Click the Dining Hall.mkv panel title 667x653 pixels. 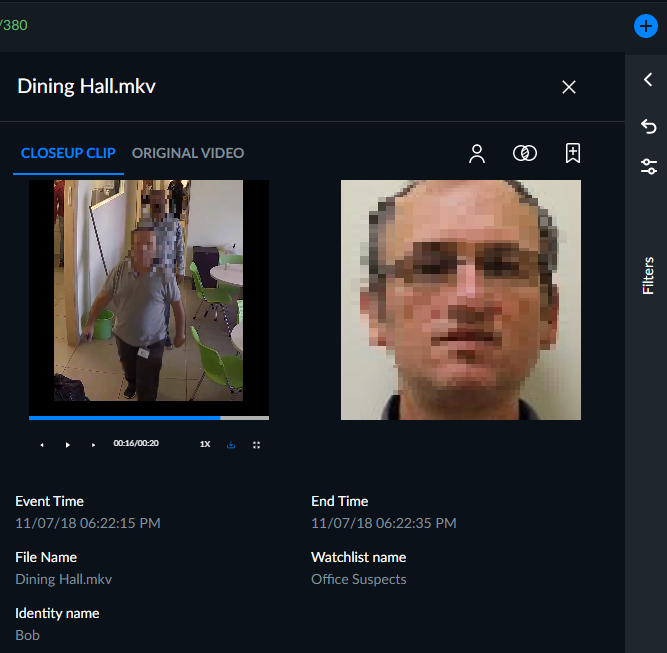[86, 86]
